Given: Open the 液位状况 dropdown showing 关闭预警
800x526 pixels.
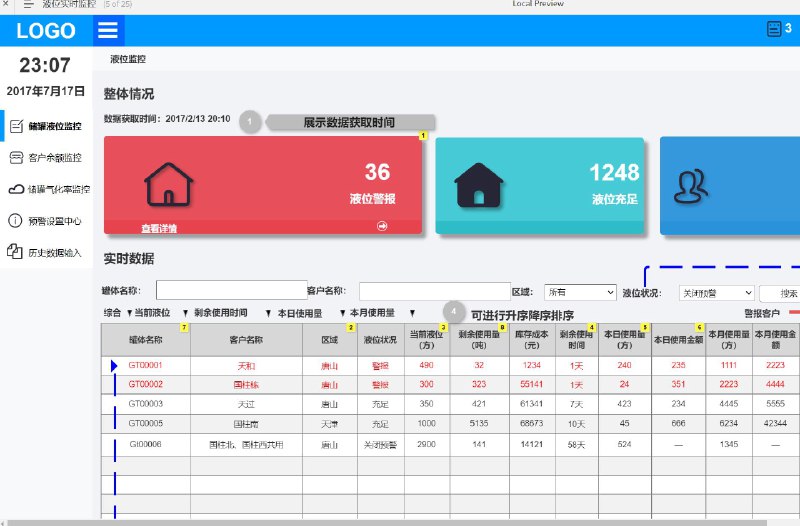Looking at the screenshot, I should [x=716, y=293].
